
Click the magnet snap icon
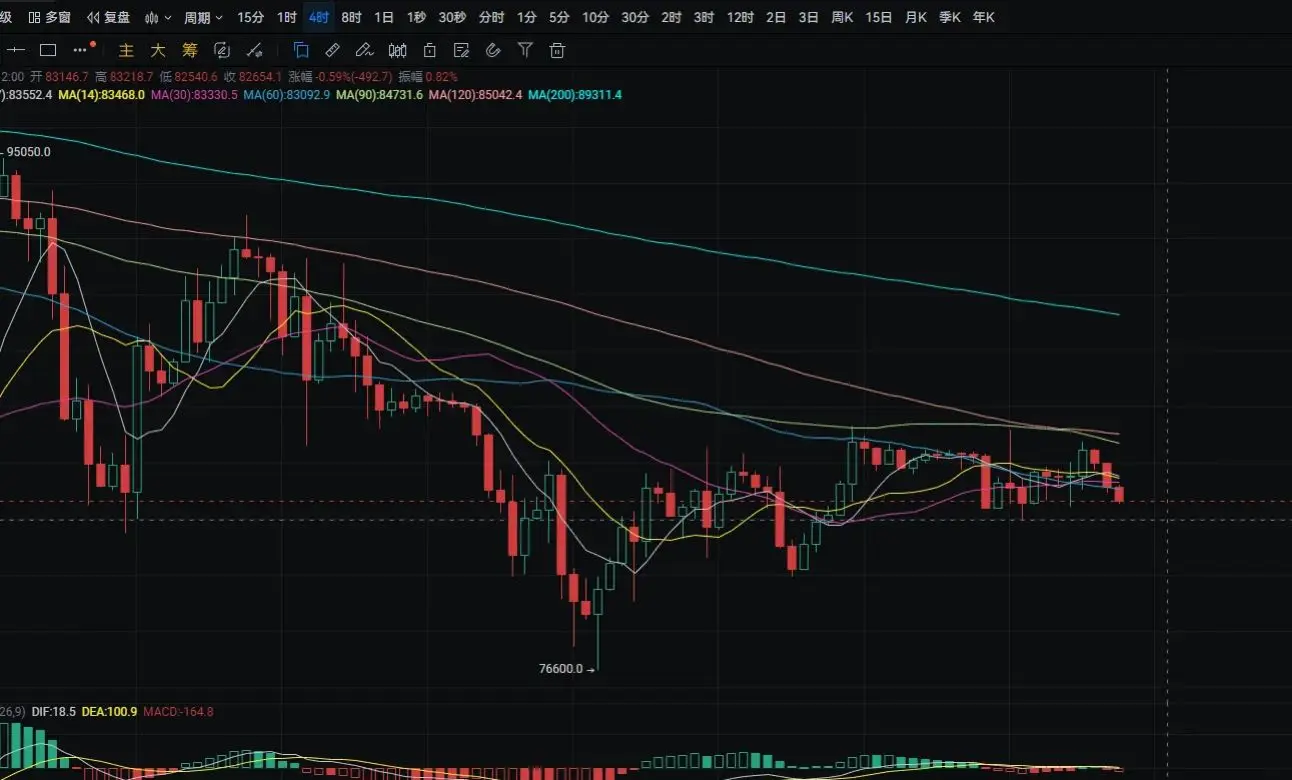click(x=493, y=50)
